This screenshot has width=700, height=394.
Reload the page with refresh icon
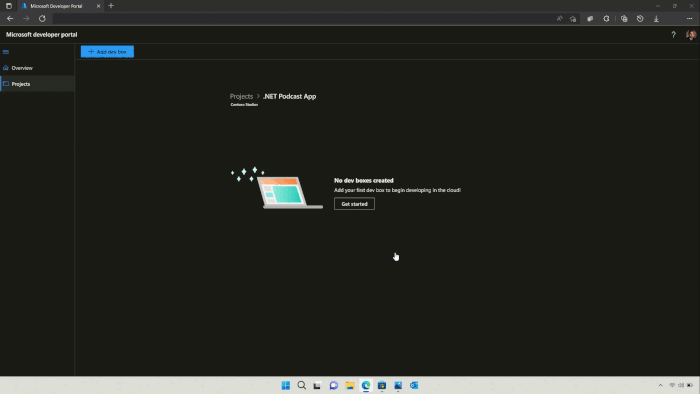[x=42, y=19]
